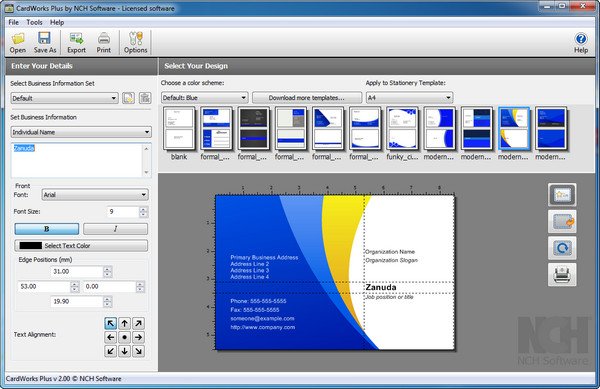Select the top-right text alignment arrow
Image resolution: width=600 pixels, height=389 pixels.
[x=139, y=324]
